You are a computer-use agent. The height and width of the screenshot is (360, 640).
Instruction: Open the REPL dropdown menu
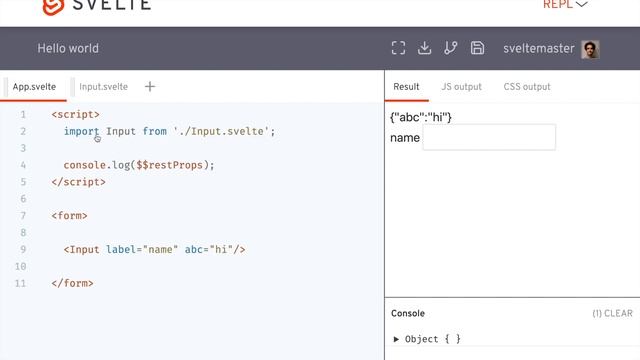tap(565, 5)
